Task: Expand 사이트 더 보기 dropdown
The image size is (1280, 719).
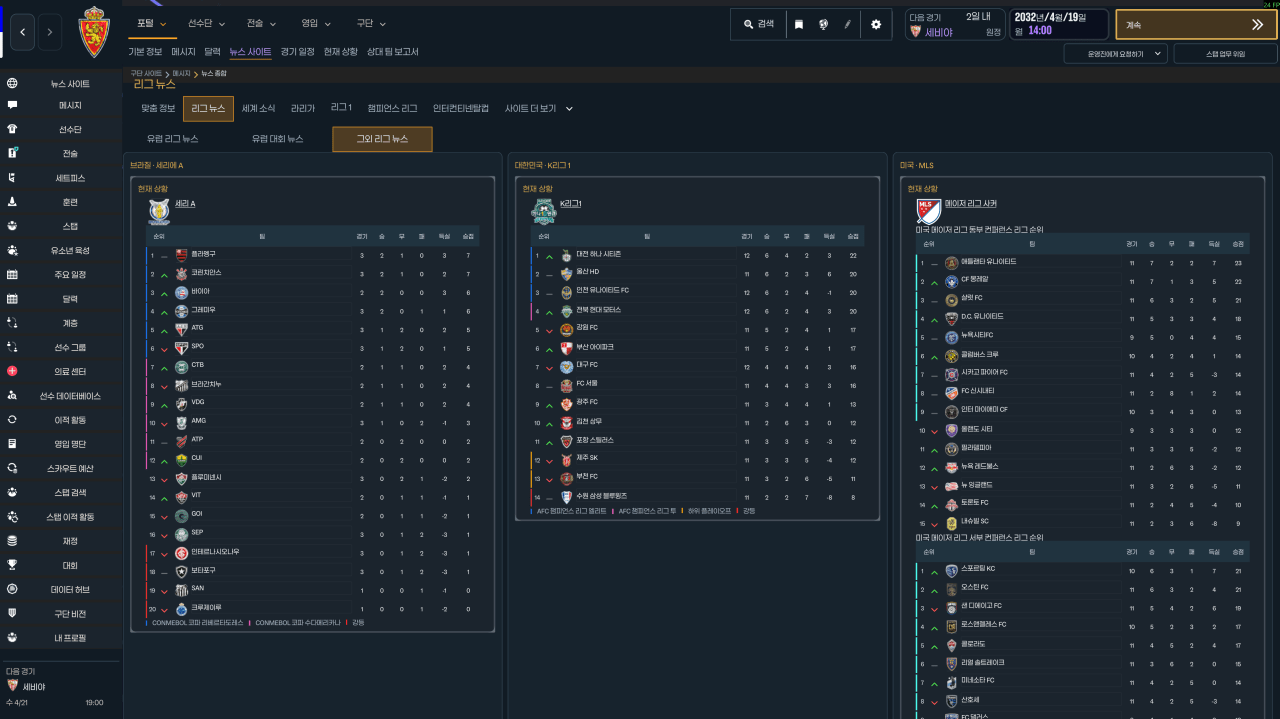Action: click(x=538, y=108)
